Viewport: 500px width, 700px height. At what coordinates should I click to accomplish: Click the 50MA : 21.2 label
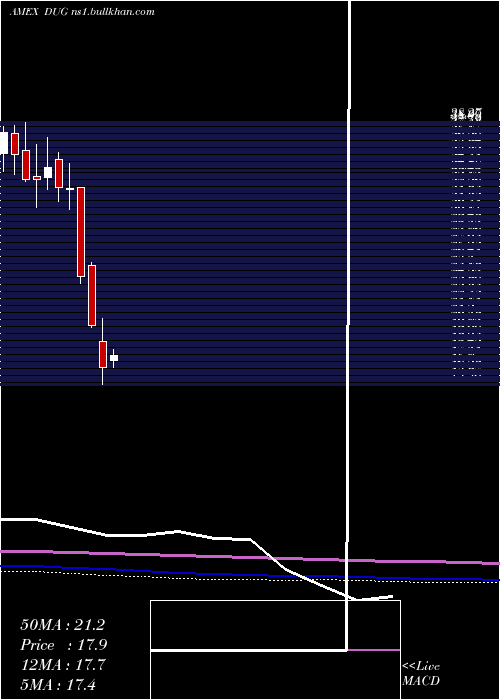62,625
